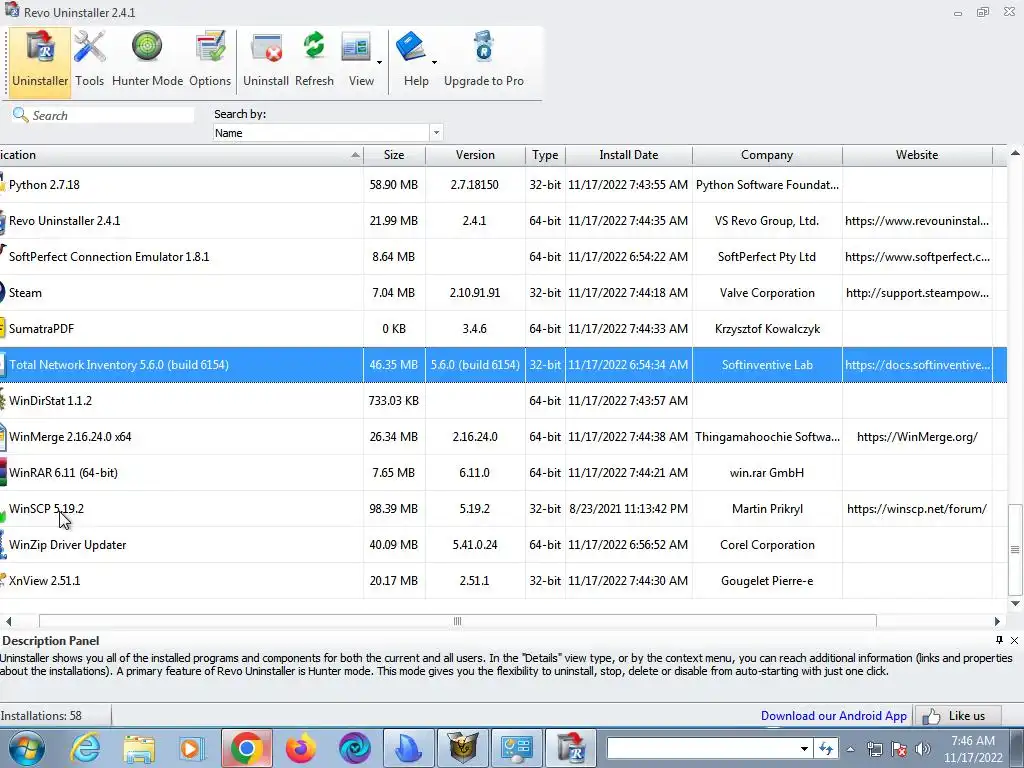Select the XnView 2.51.1 entry
This screenshot has width=1024, height=768.
point(503,581)
